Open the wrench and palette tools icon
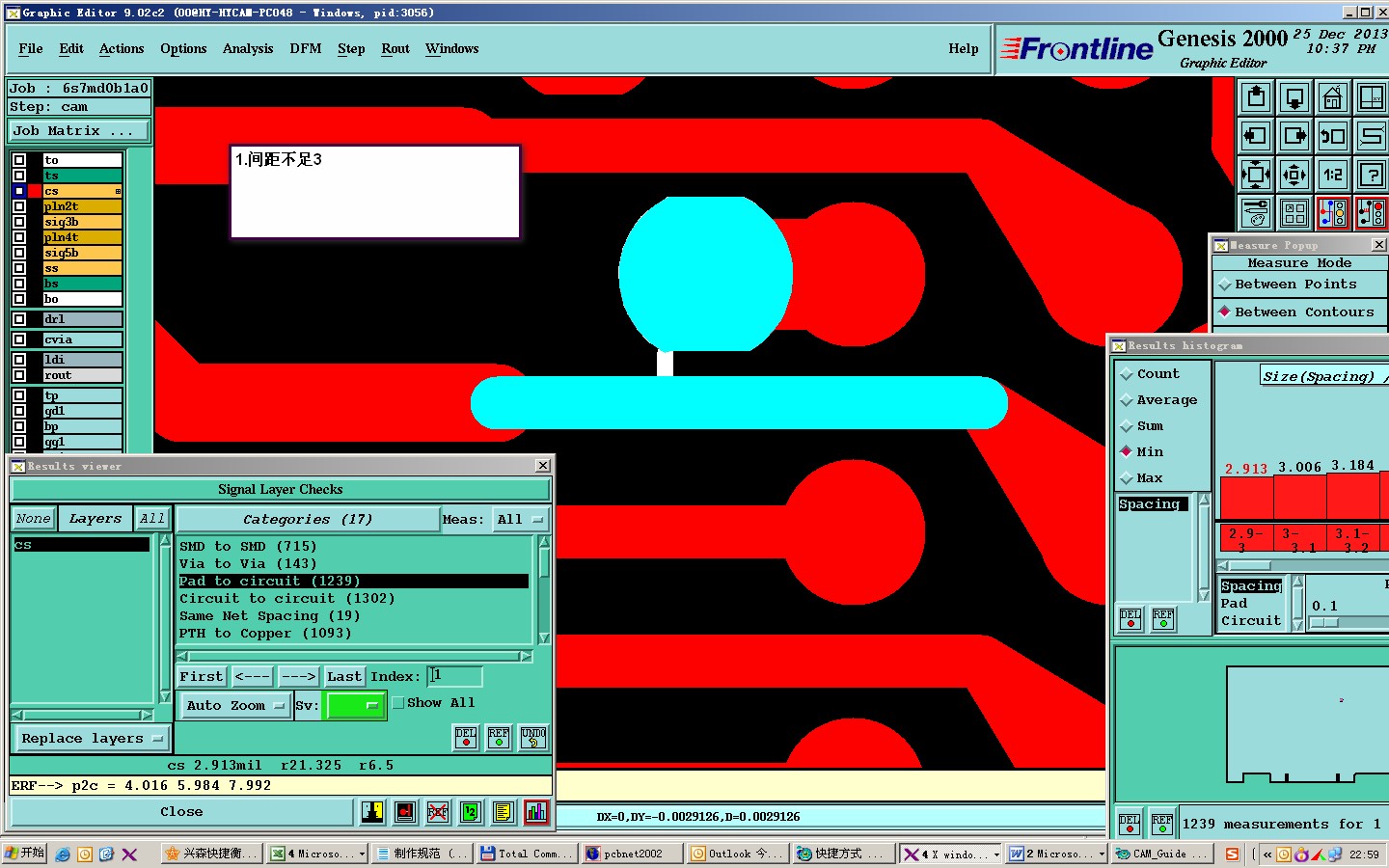1389x868 pixels. pyautogui.click(x=1256, y=213)
